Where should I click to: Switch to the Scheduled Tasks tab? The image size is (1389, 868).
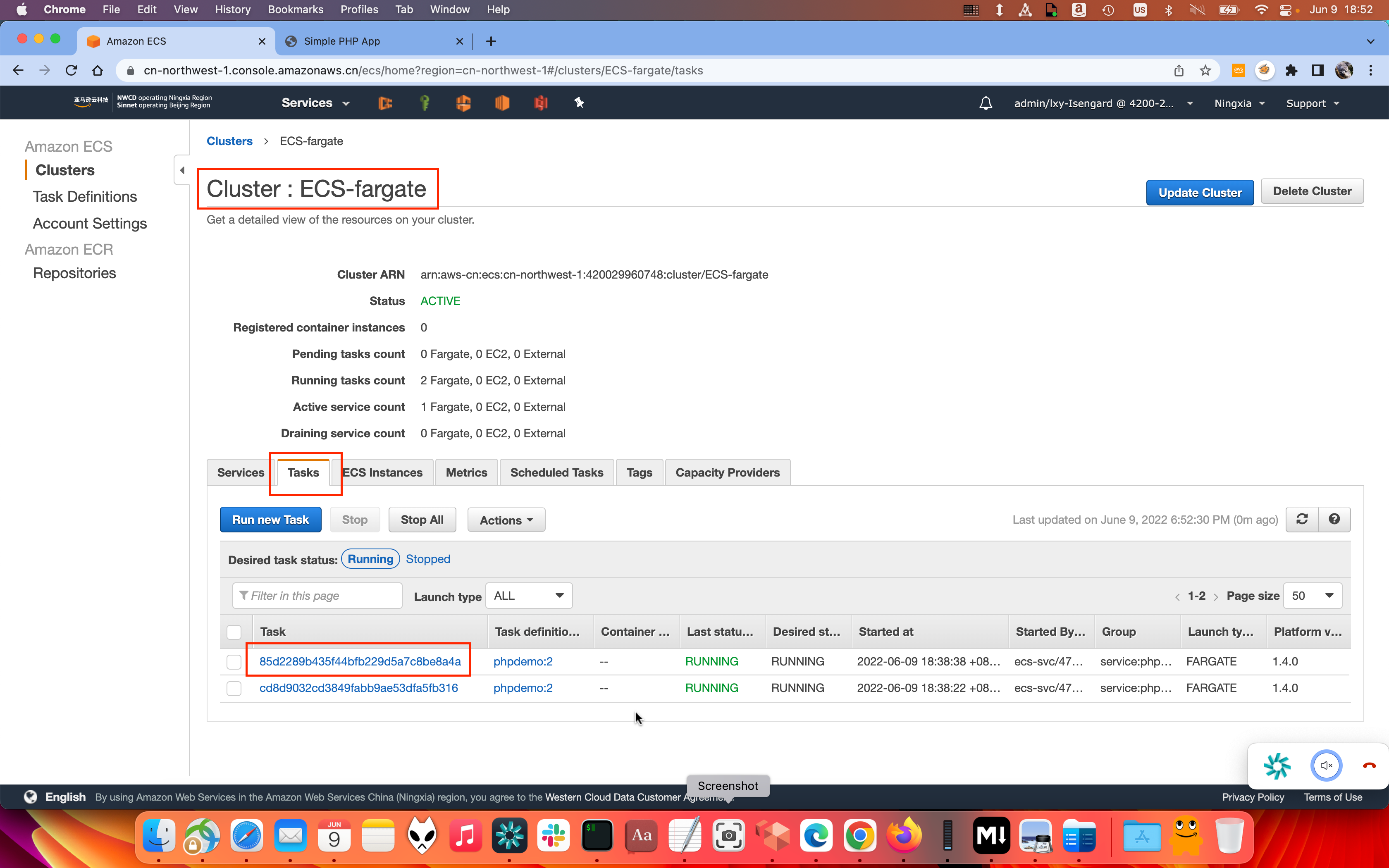pos(556,472)
